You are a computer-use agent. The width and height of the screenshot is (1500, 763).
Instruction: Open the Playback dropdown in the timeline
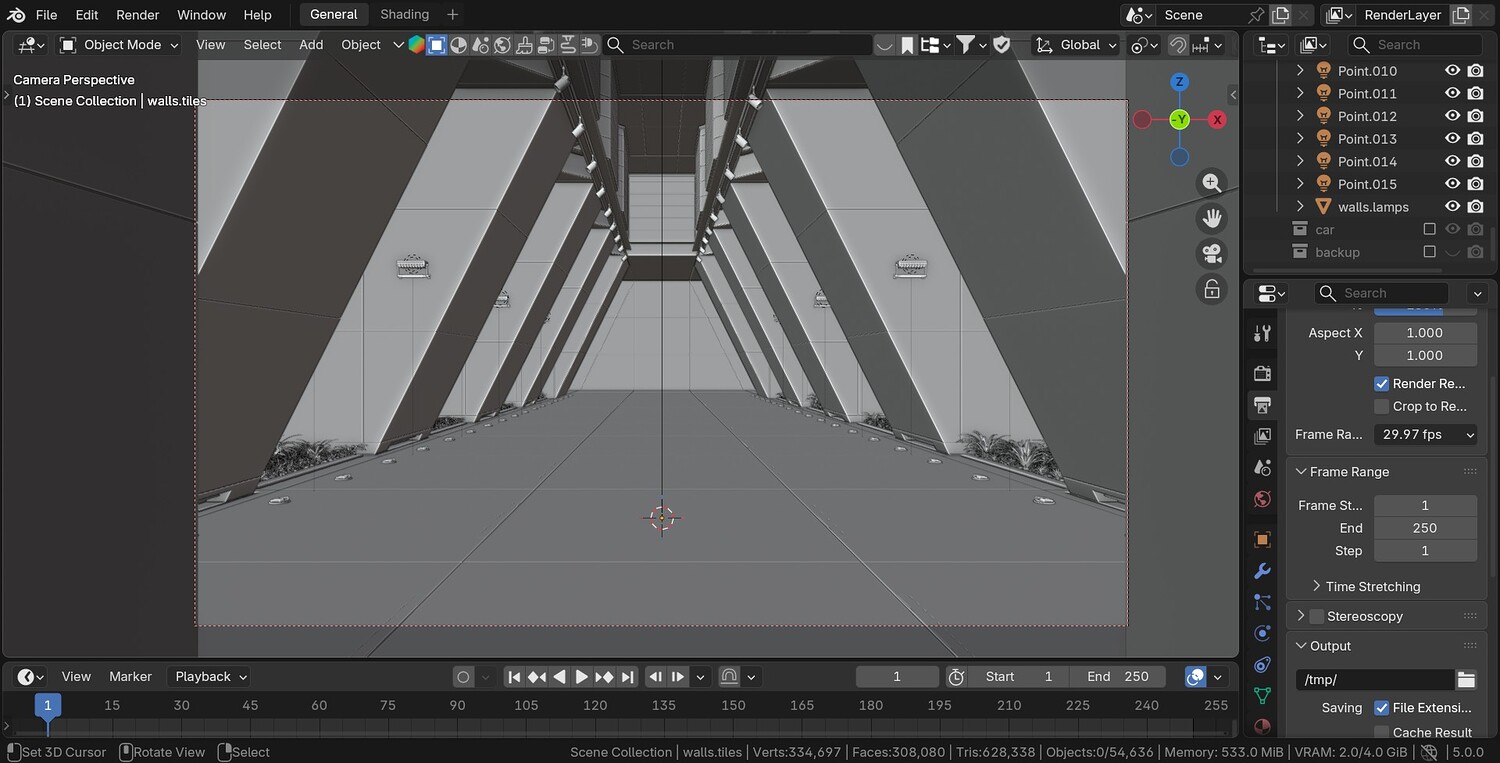pyautogui.click(x=208, y=677)
